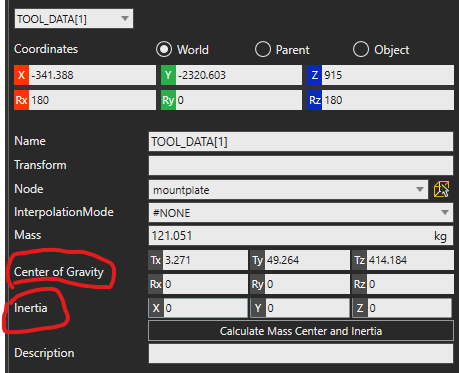Click the pick node icon beside Node
This screenshot has width=459, height=373.
[x=442, y=190]
